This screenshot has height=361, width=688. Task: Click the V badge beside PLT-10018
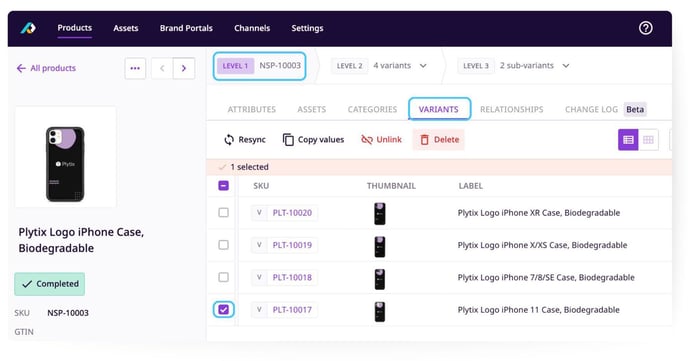tap(259, 277)
